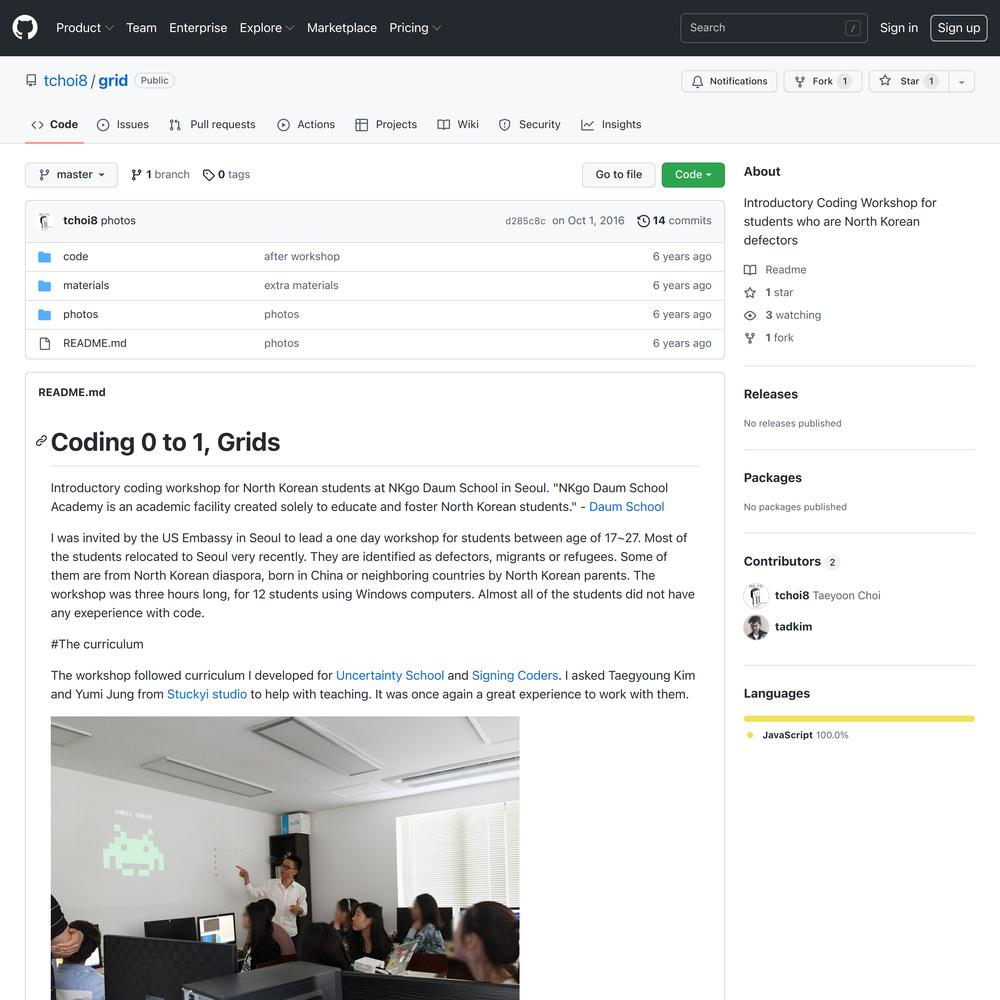Click the Sign up button

959,28
